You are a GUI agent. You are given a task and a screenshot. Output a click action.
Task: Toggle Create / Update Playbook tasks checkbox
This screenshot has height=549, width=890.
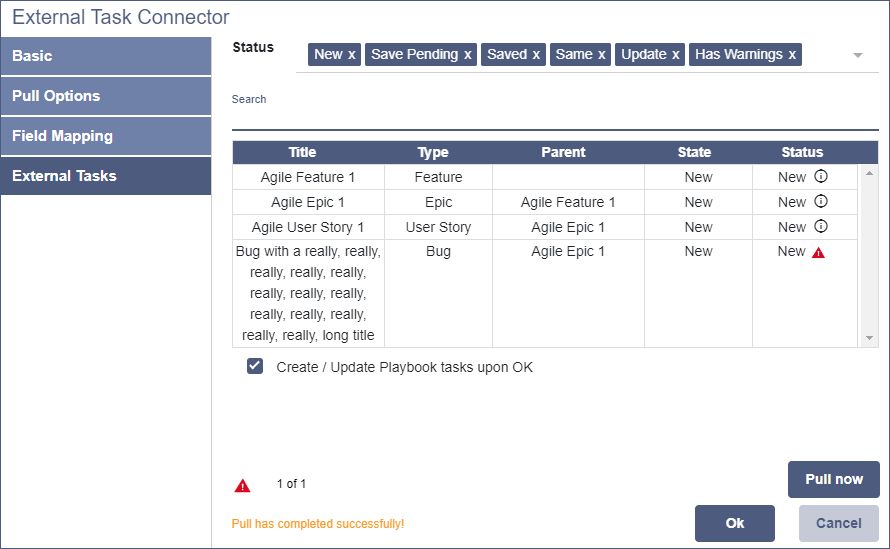255,366
